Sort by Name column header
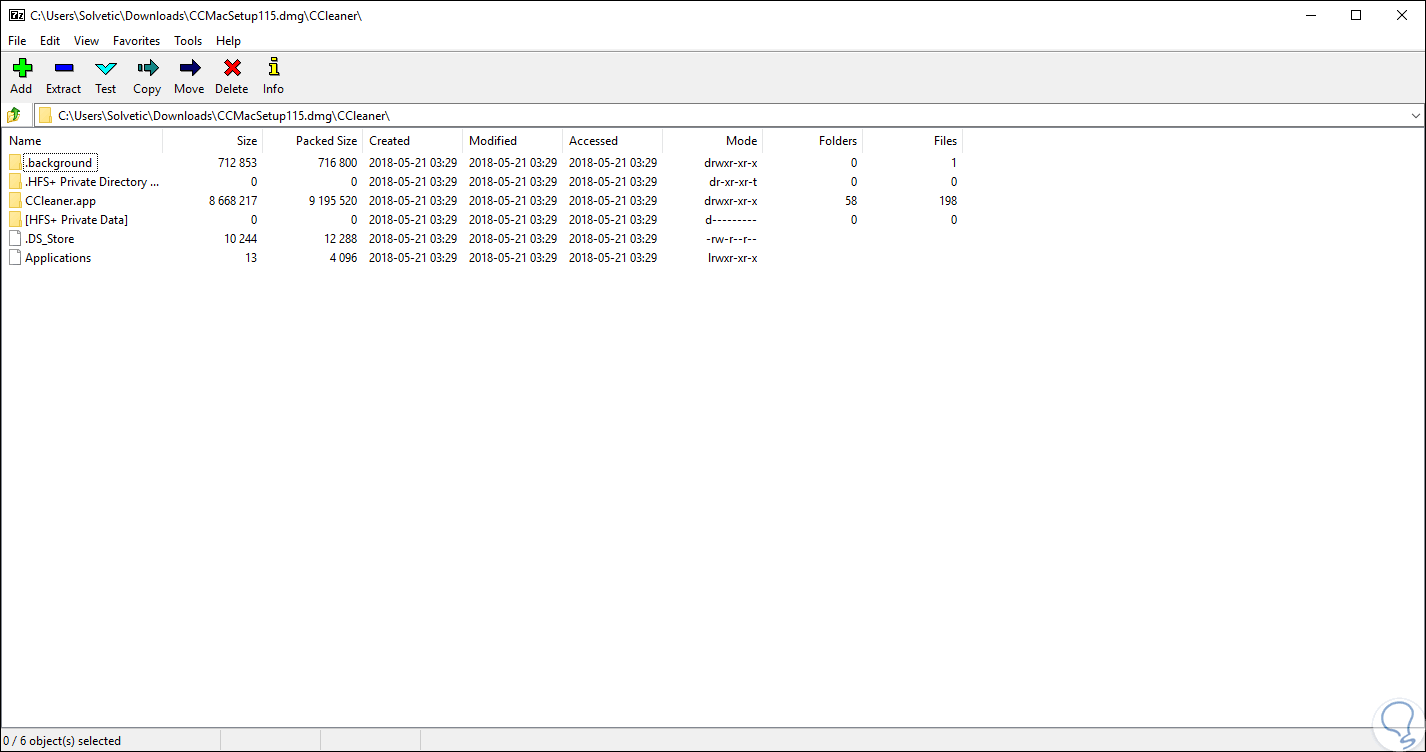The width and height of the screenshot is (1426, 752). click(x=82, y=141)
